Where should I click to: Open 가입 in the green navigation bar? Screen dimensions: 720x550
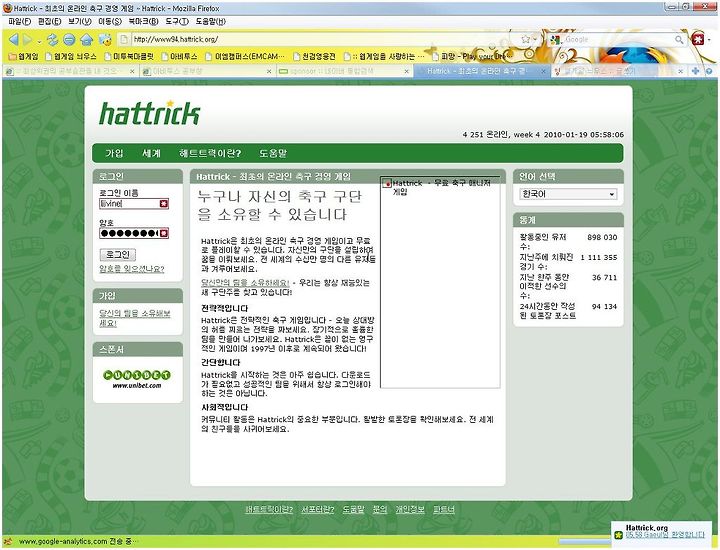click(114, 153)
